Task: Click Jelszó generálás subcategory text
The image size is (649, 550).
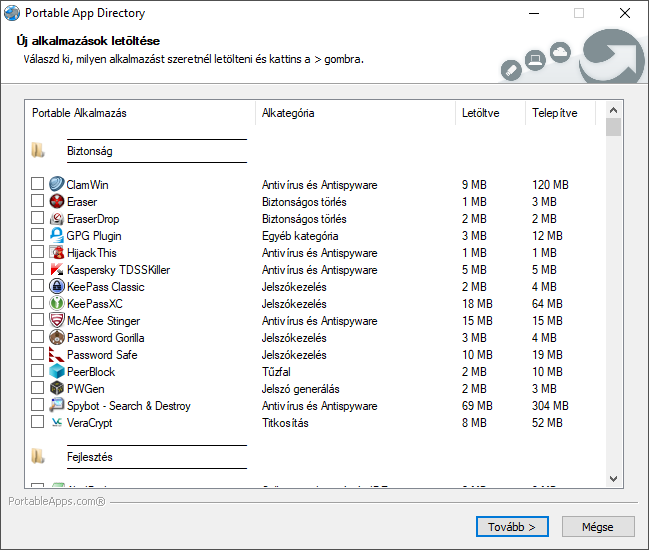Action: pos(300,389)
